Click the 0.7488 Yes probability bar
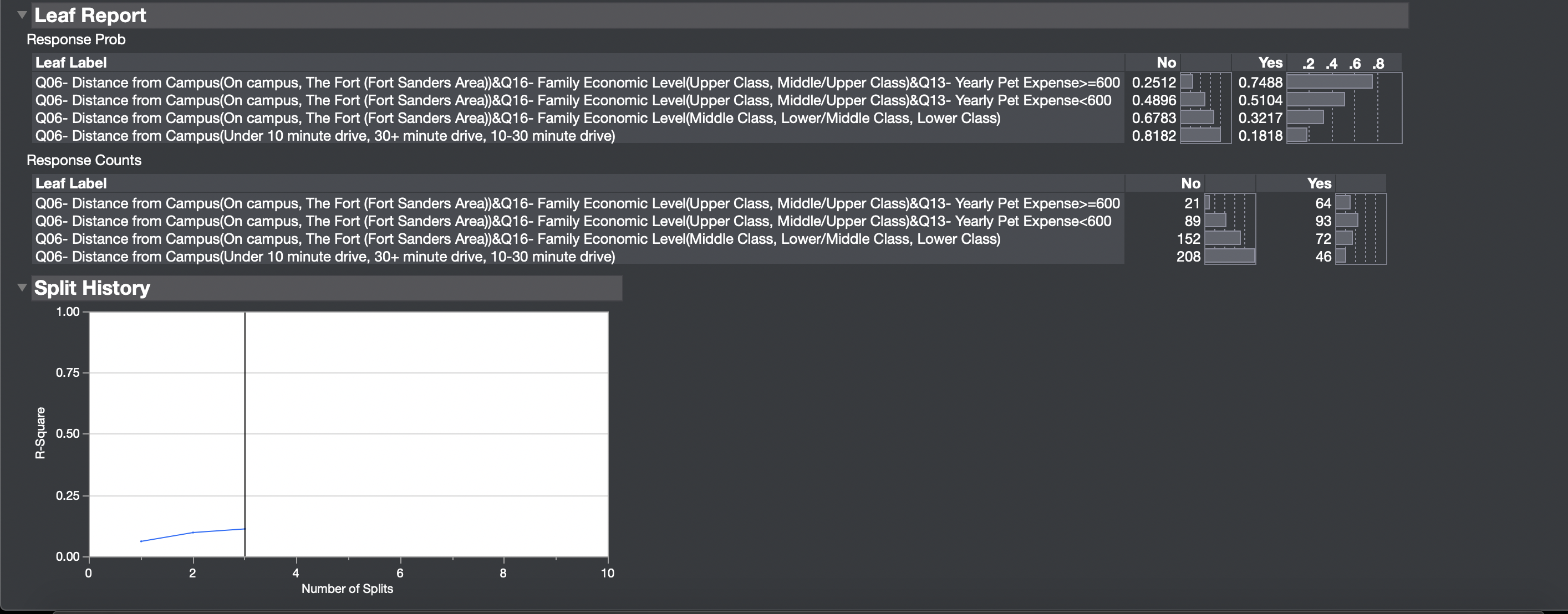Image resolution: width=1568 pixels, height=614 pixels. pos(1329,81)
